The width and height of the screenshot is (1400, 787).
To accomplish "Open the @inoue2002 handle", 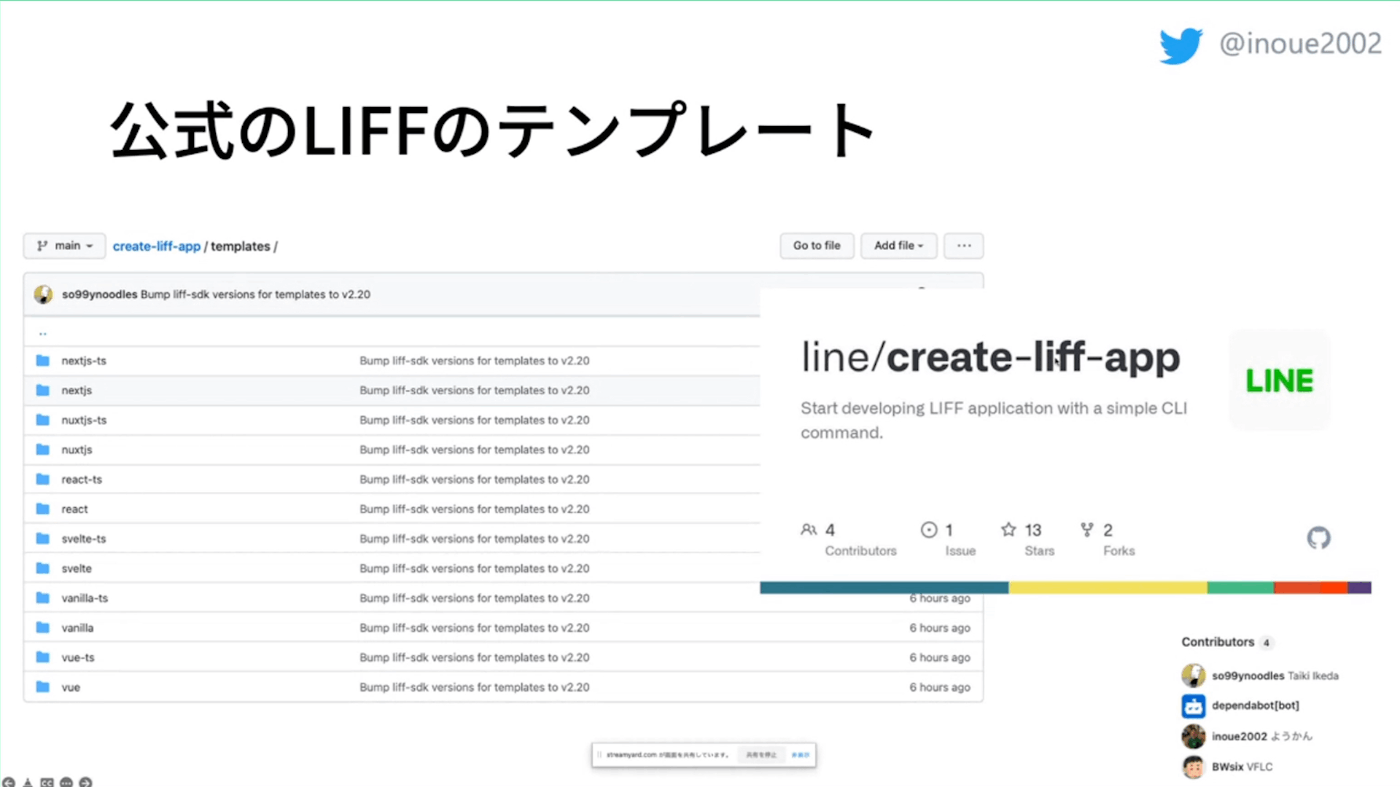I will point(1300,44).
